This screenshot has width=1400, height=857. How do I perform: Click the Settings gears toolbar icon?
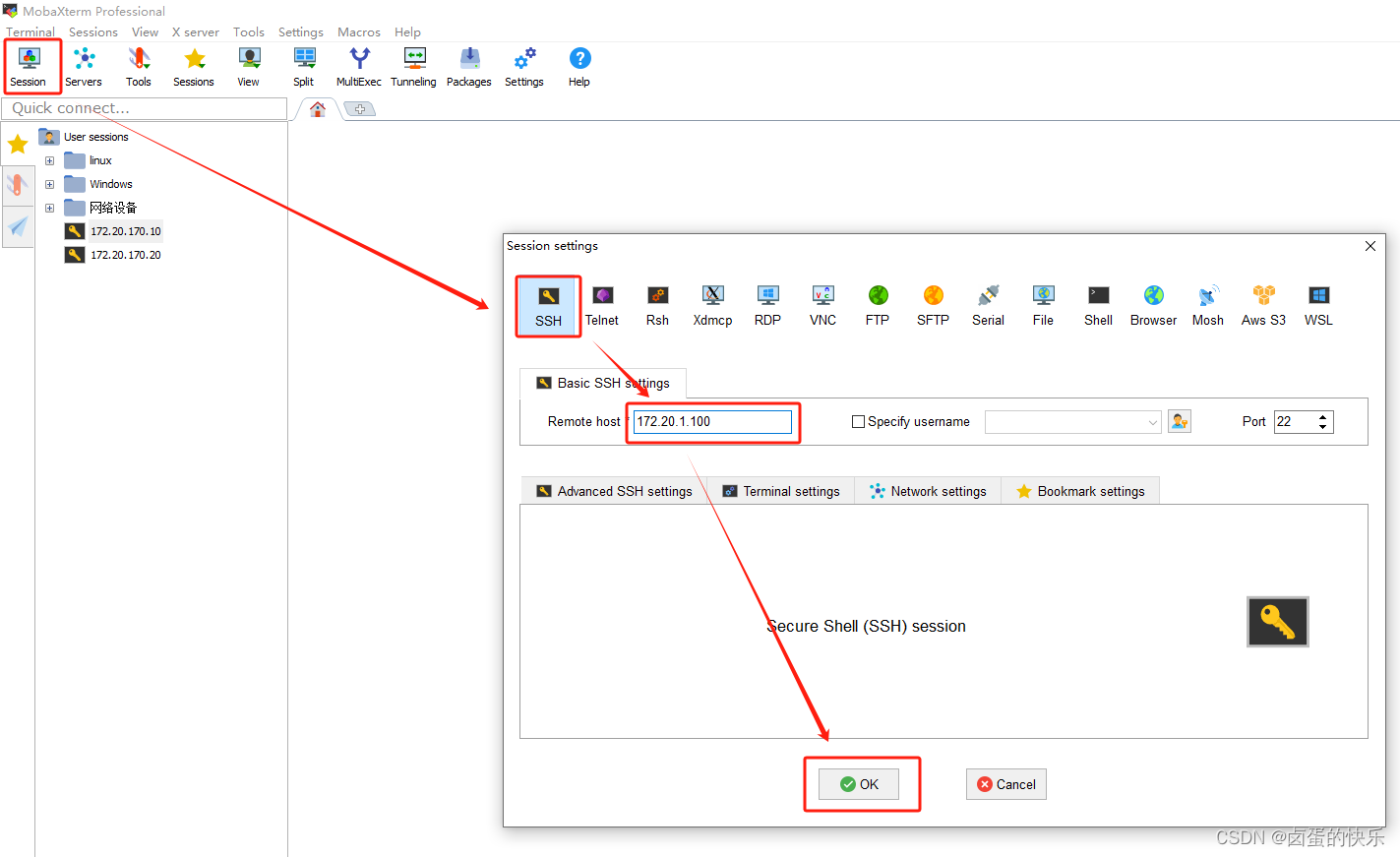point(524,67)
